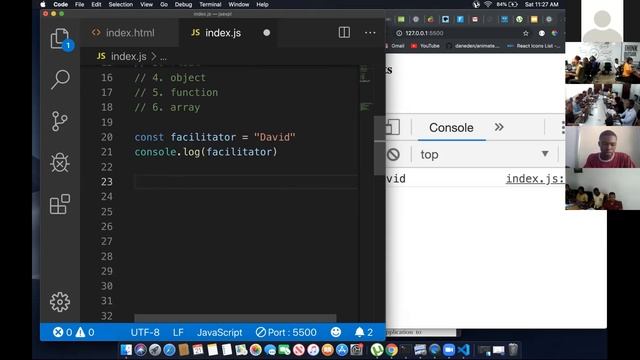The width and height of the screenshot is (640, 360).
Task: Open the App Store from the Dock
Action: coord(342,350)
